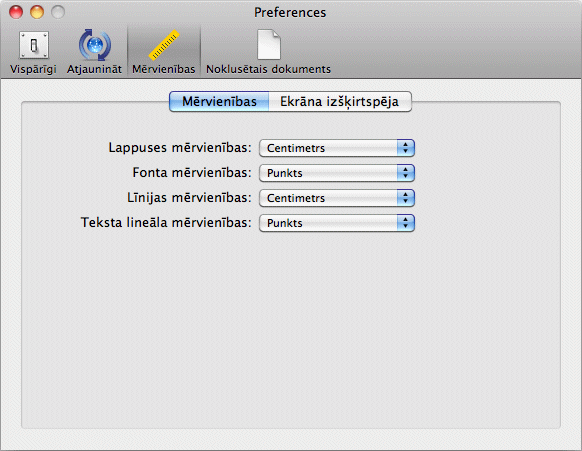This screenshot has width=582, height=451.
Task: Open the Līnijas mērvienības dropdown
Action: coord(337,198)
